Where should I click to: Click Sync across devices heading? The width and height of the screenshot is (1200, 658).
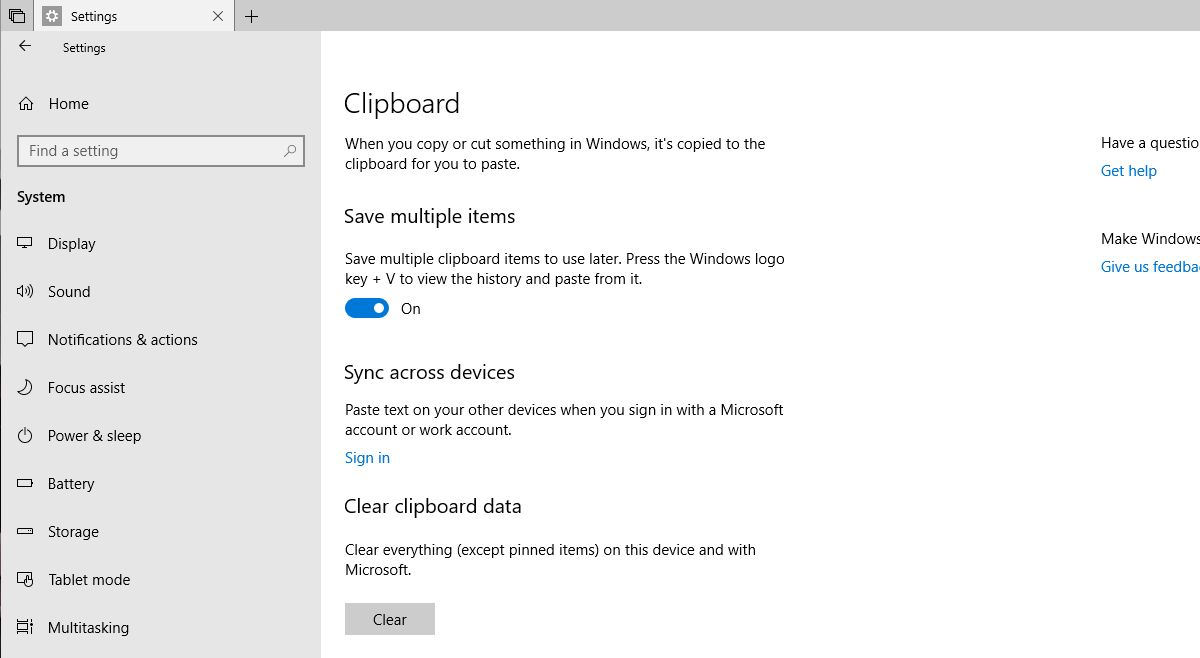tap(429, 372)
